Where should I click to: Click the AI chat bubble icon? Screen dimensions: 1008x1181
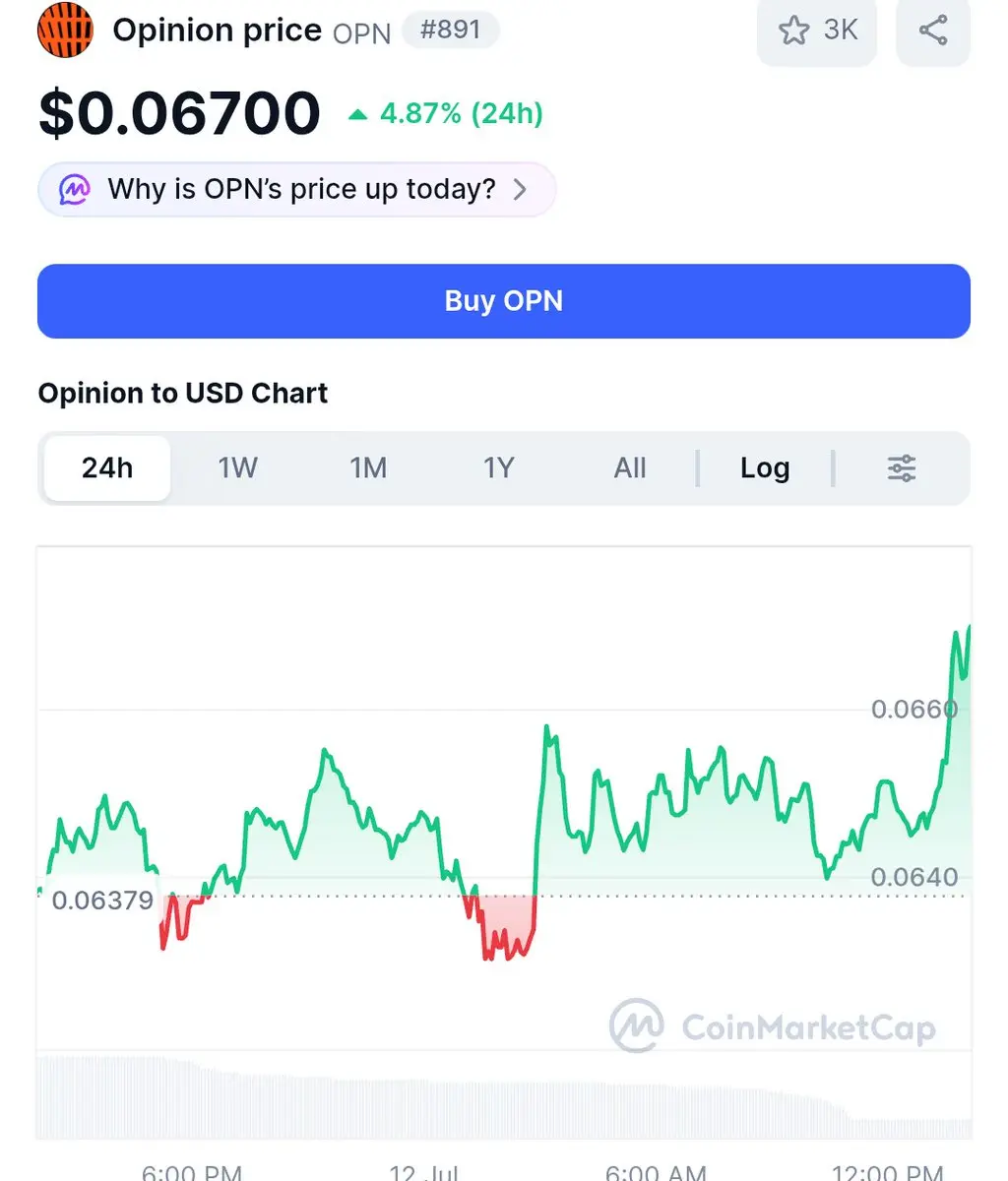[75, 189]
